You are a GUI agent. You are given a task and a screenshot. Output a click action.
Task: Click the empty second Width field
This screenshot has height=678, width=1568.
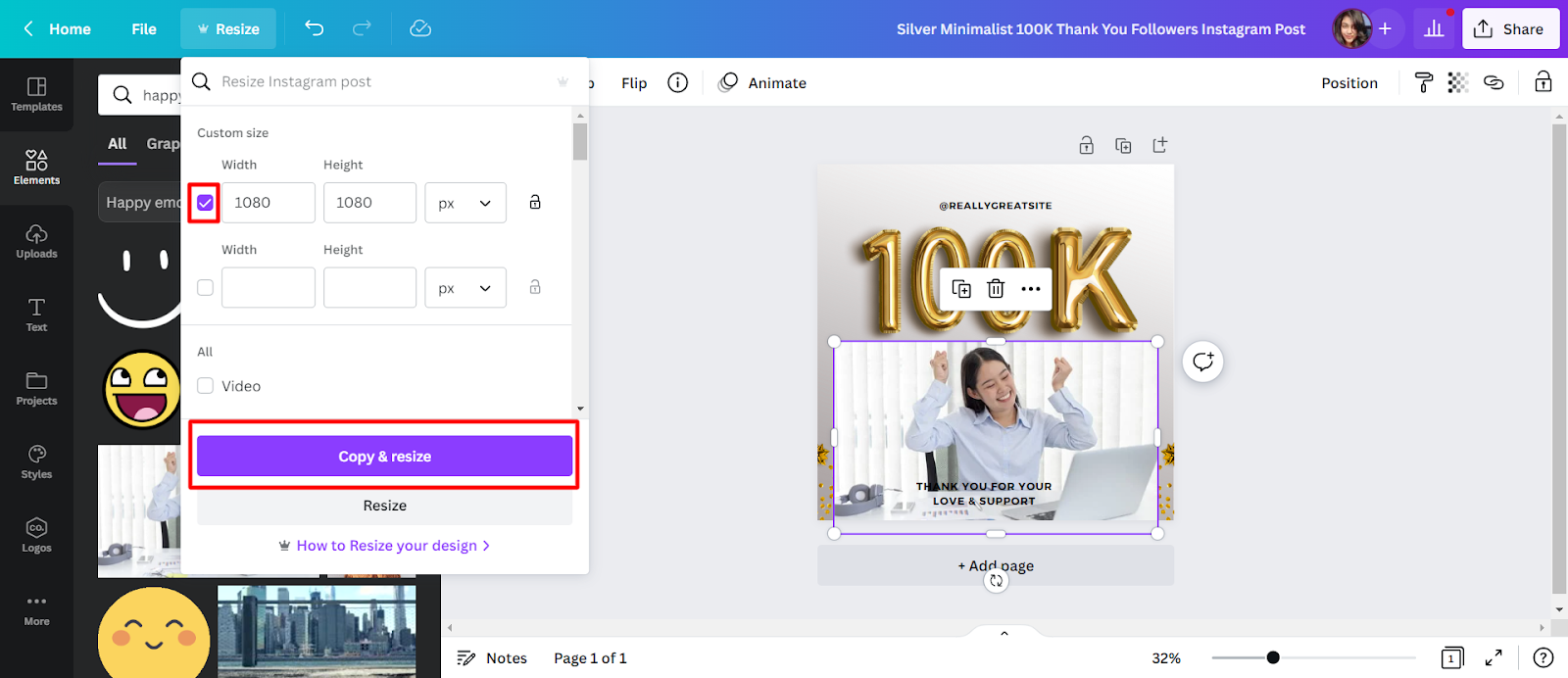tap(269, 288)
